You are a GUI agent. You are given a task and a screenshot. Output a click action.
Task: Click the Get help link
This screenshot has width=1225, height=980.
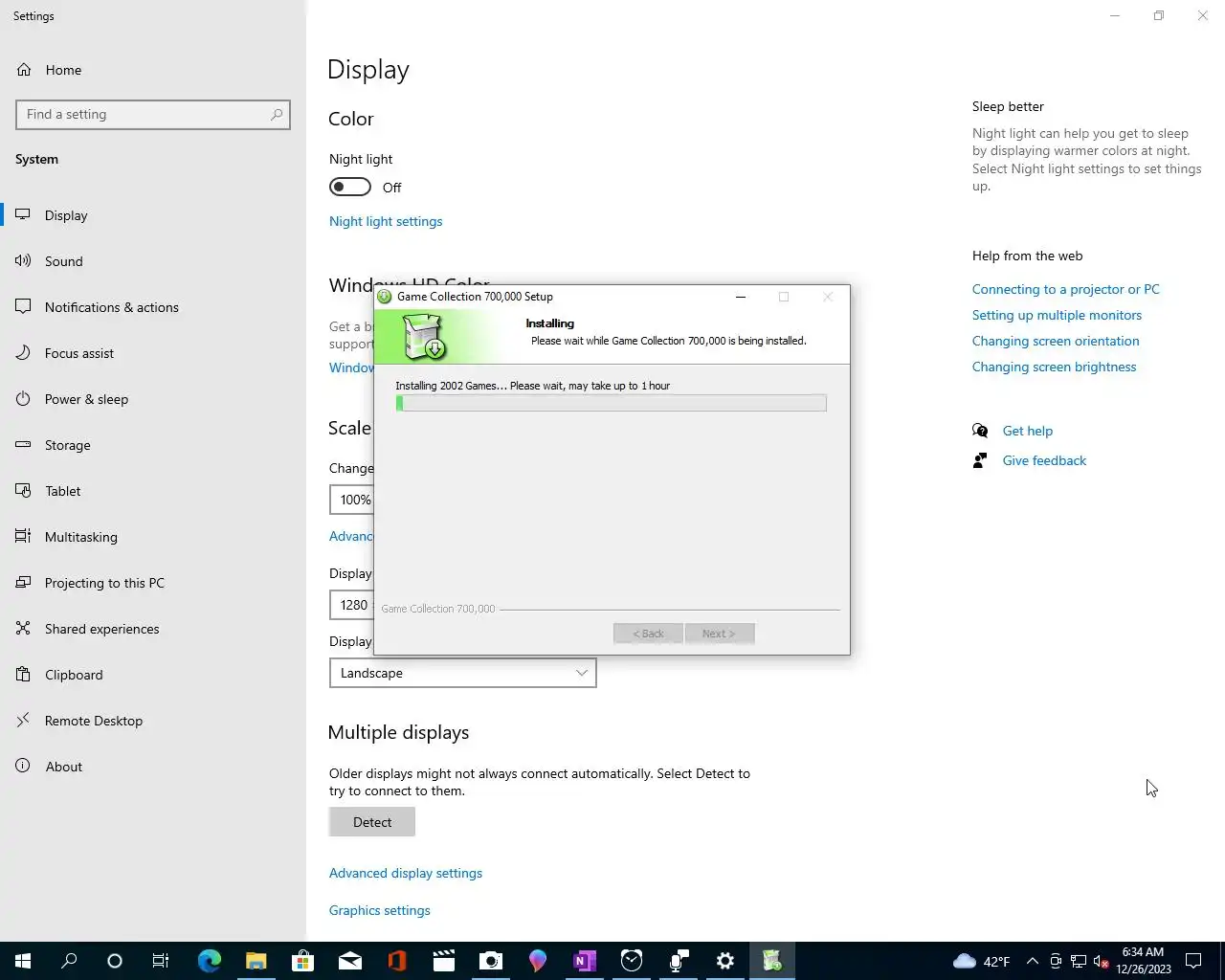(1028, 431)
